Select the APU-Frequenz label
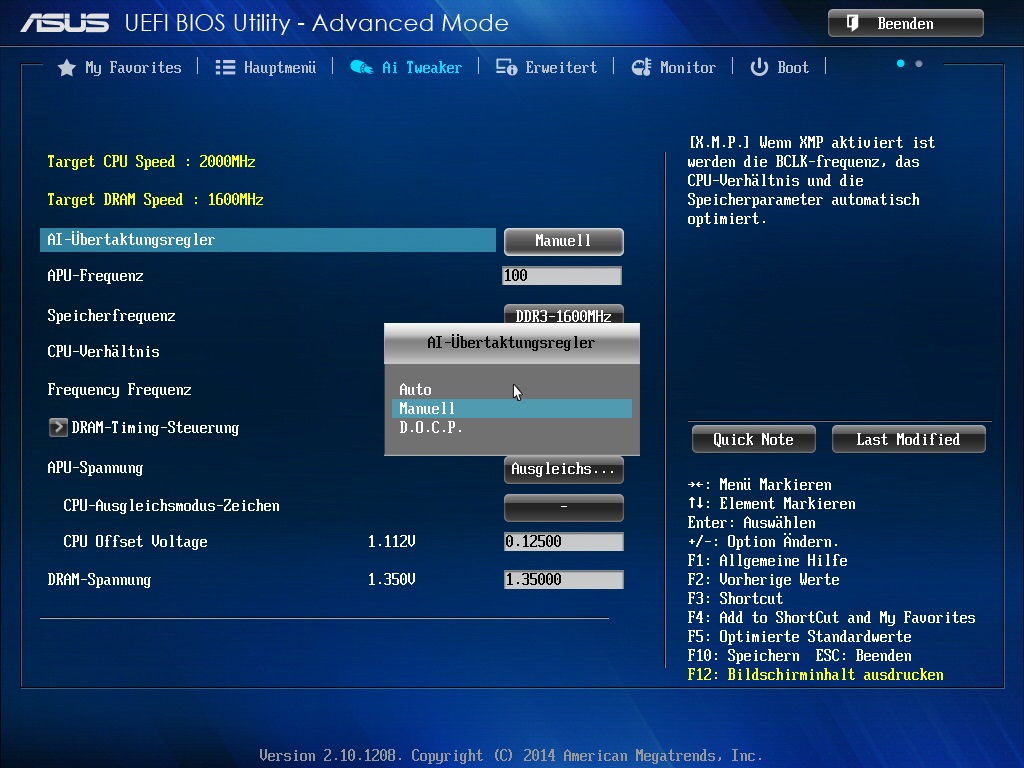Image resolution: width=1024 pixels, height=768 pixels. 95,276
